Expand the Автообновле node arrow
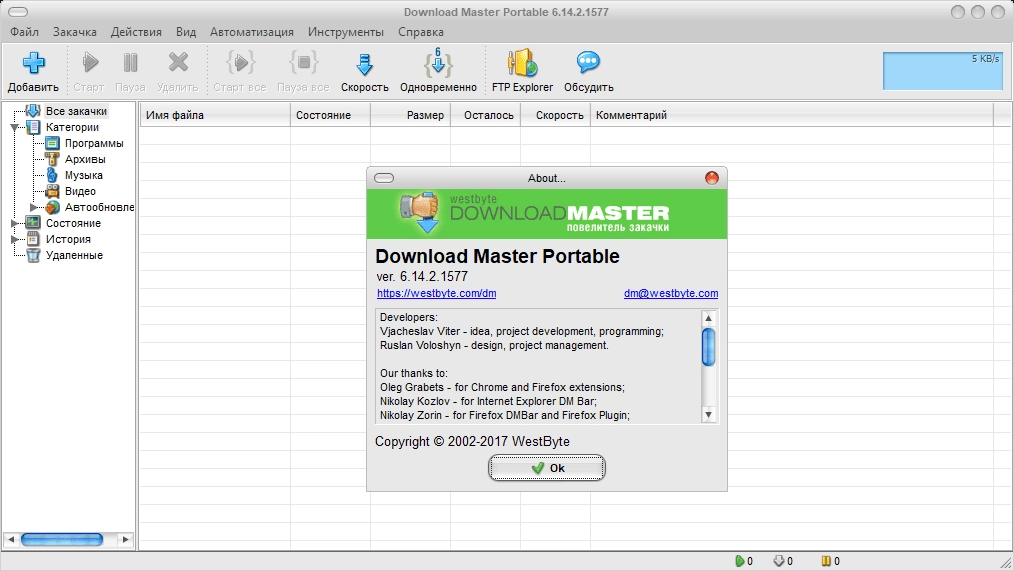This screenshot has height=571, width=1014. [34, 208]
